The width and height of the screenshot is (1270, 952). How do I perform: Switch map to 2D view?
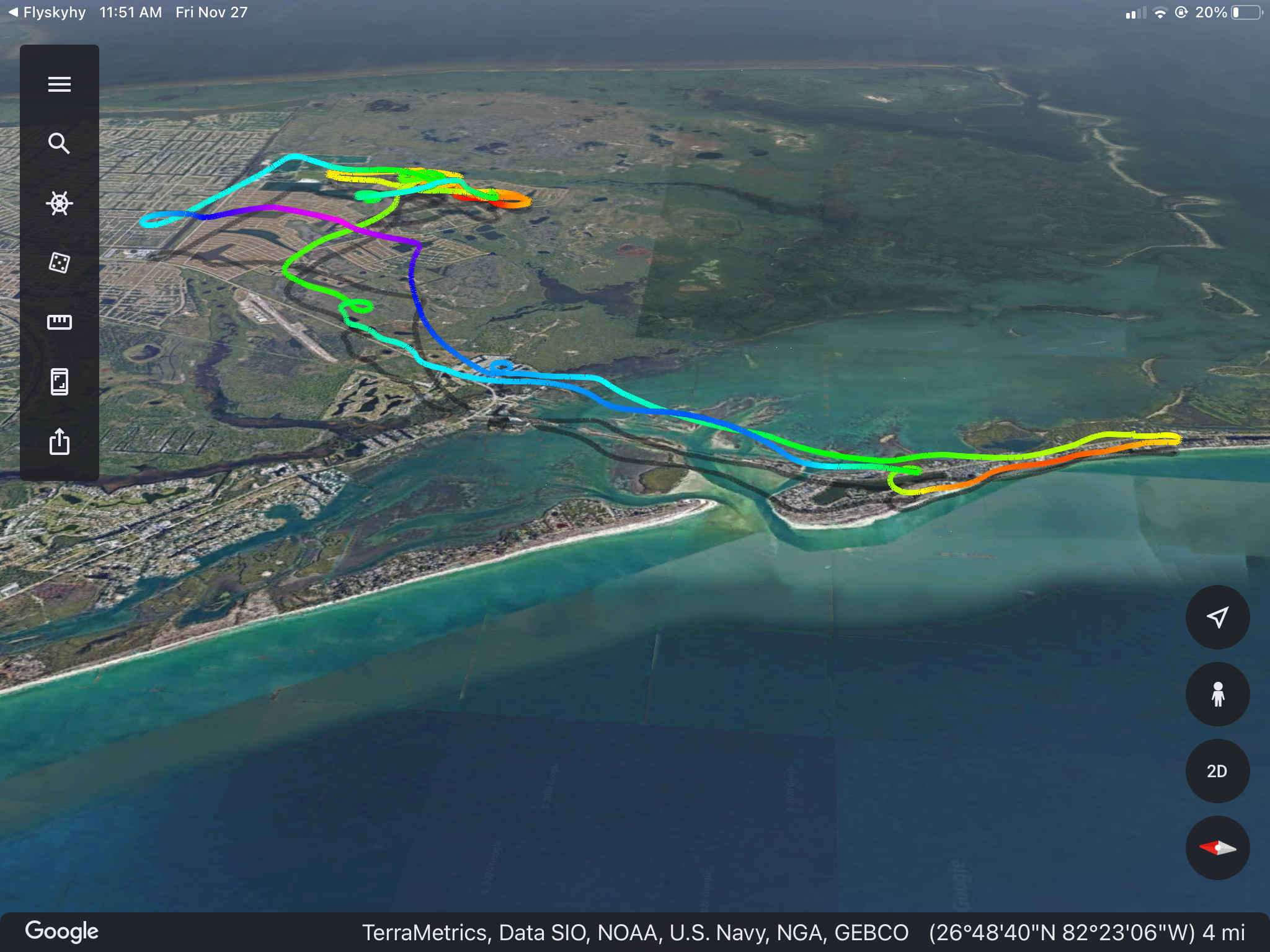[1217, 771]
